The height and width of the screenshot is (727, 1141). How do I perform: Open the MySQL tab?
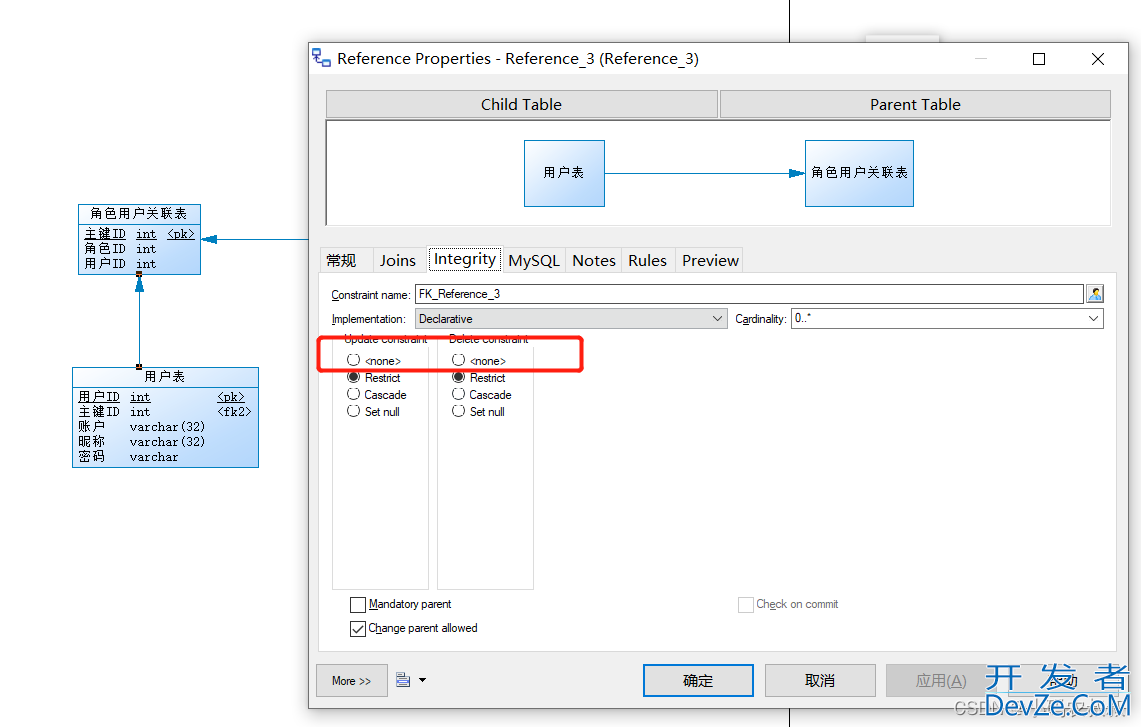[534, 261]
